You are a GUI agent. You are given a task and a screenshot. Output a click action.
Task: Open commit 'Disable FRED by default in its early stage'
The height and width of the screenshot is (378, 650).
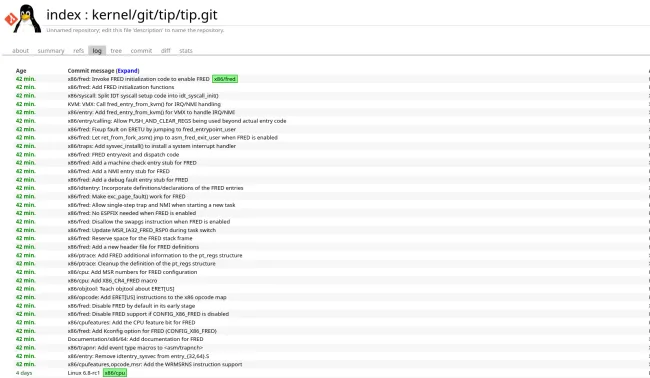click(x=131, y=306)
